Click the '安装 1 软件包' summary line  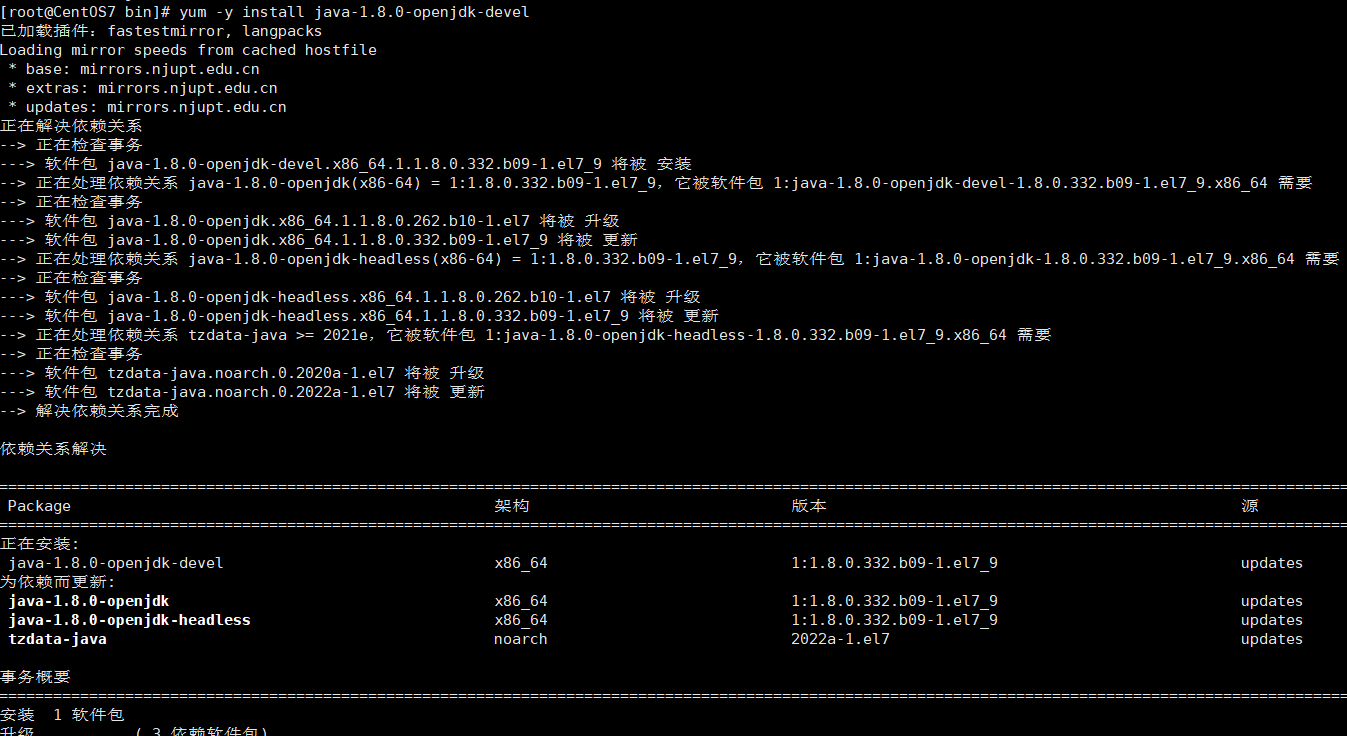[x=62, y=715]
